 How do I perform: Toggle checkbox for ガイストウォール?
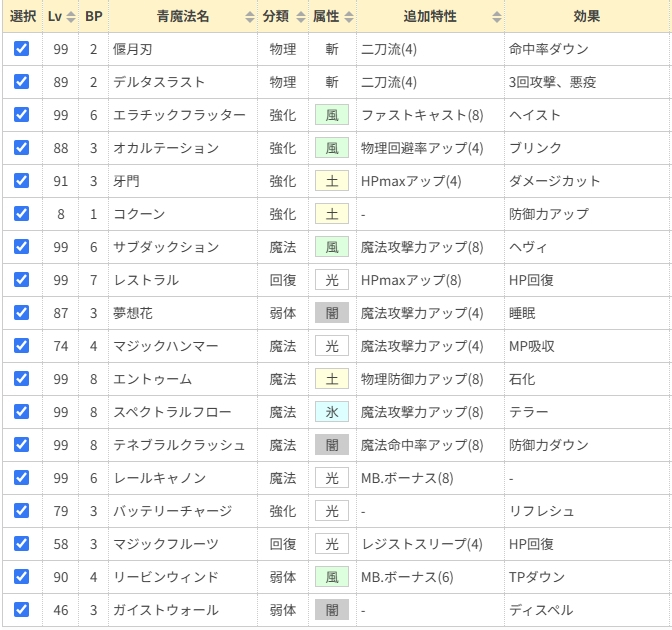point(22,609)
